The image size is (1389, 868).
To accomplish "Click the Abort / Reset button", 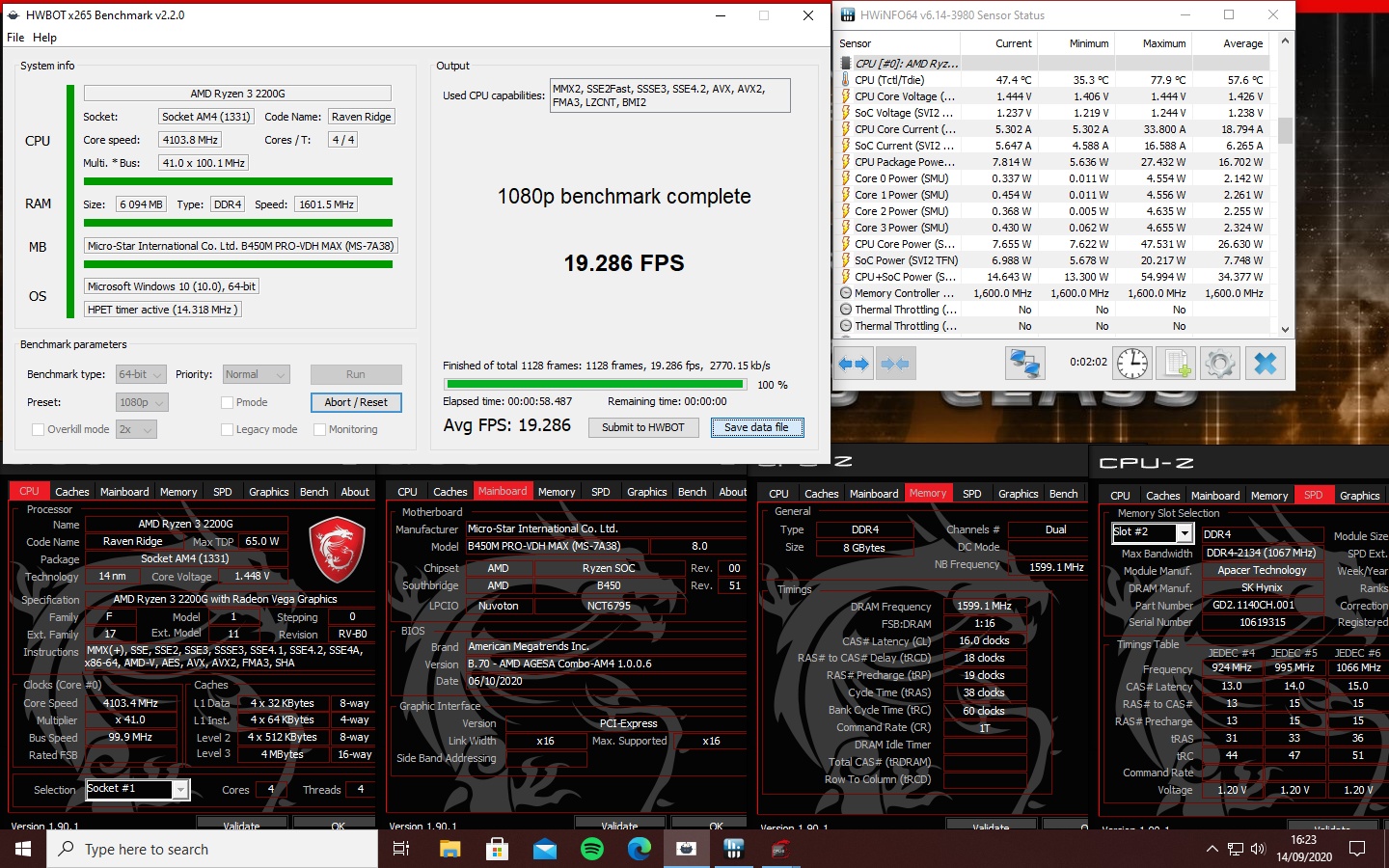I will click(356, 402).
